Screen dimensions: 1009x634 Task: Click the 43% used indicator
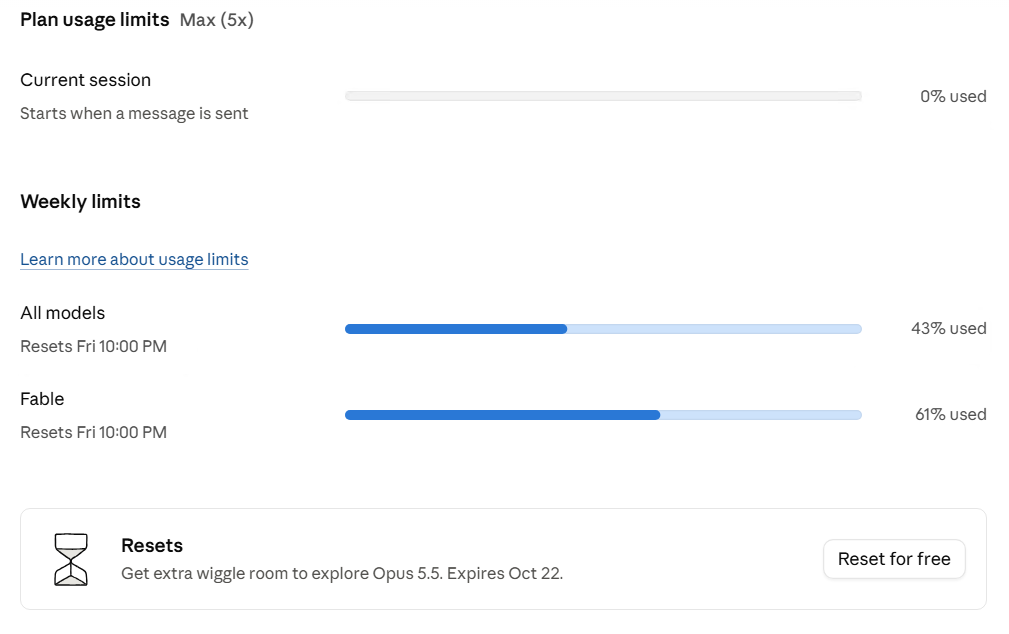949,328
